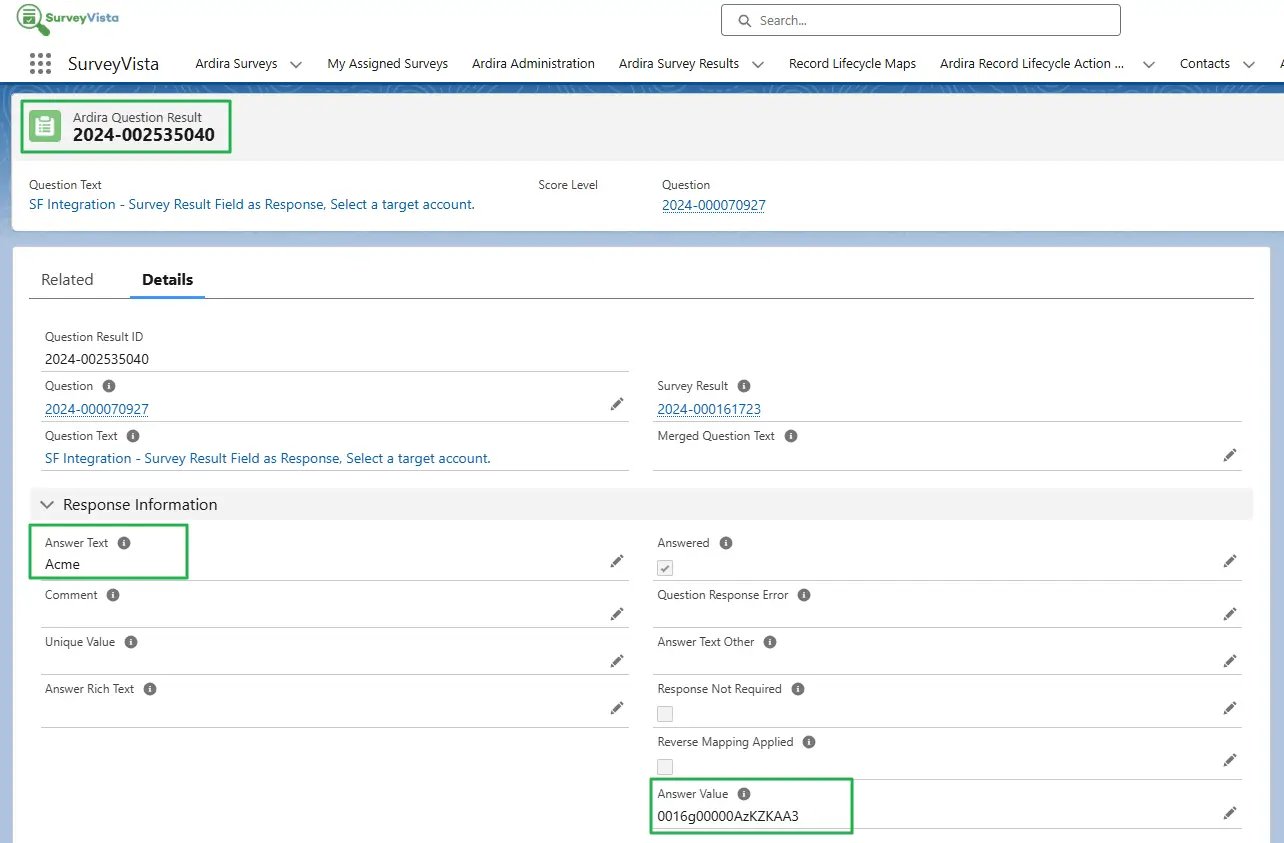Edit Reverse Mapping Applied pencil icon
The image size is (1284, 843).
1230,760
